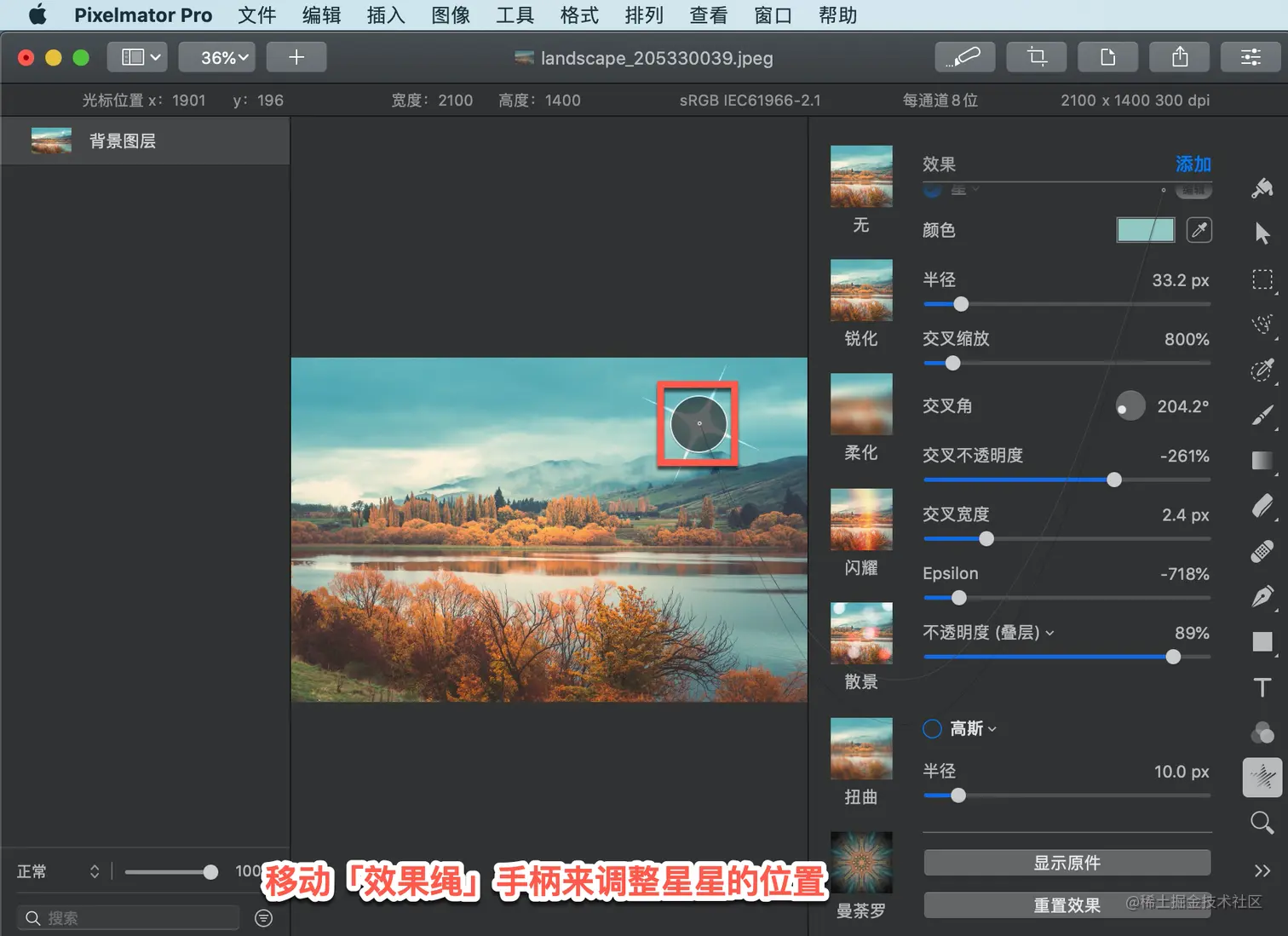This screenshot has width=1288, height=936.
Task: Open the Pixelmator Pro app menu
Action: coord(143,15)
